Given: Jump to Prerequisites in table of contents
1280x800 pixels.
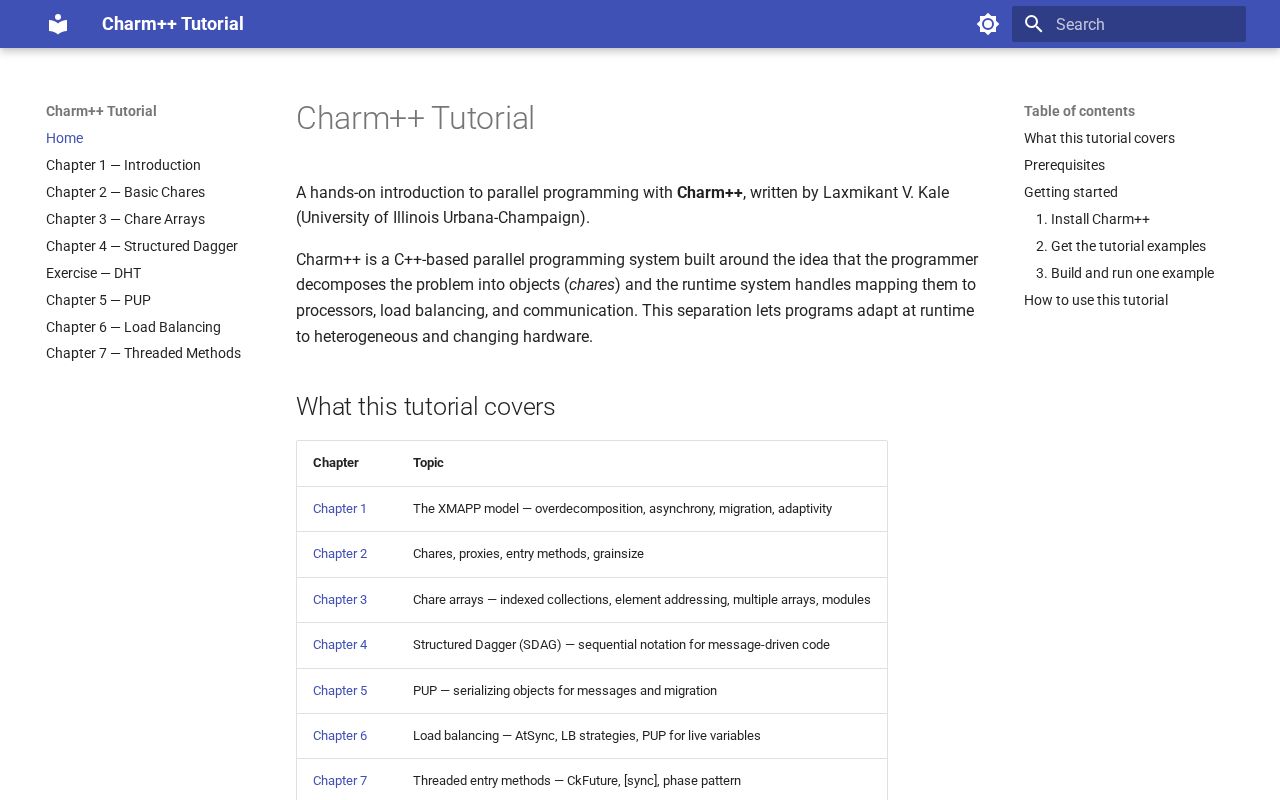Looking at the screenshot, I should (1064, 165).
